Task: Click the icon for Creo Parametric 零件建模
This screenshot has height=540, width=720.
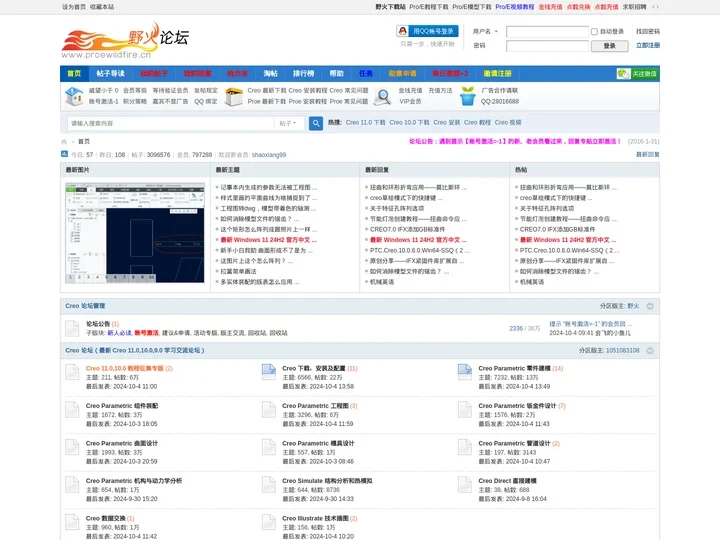Action: pos(465,372)
